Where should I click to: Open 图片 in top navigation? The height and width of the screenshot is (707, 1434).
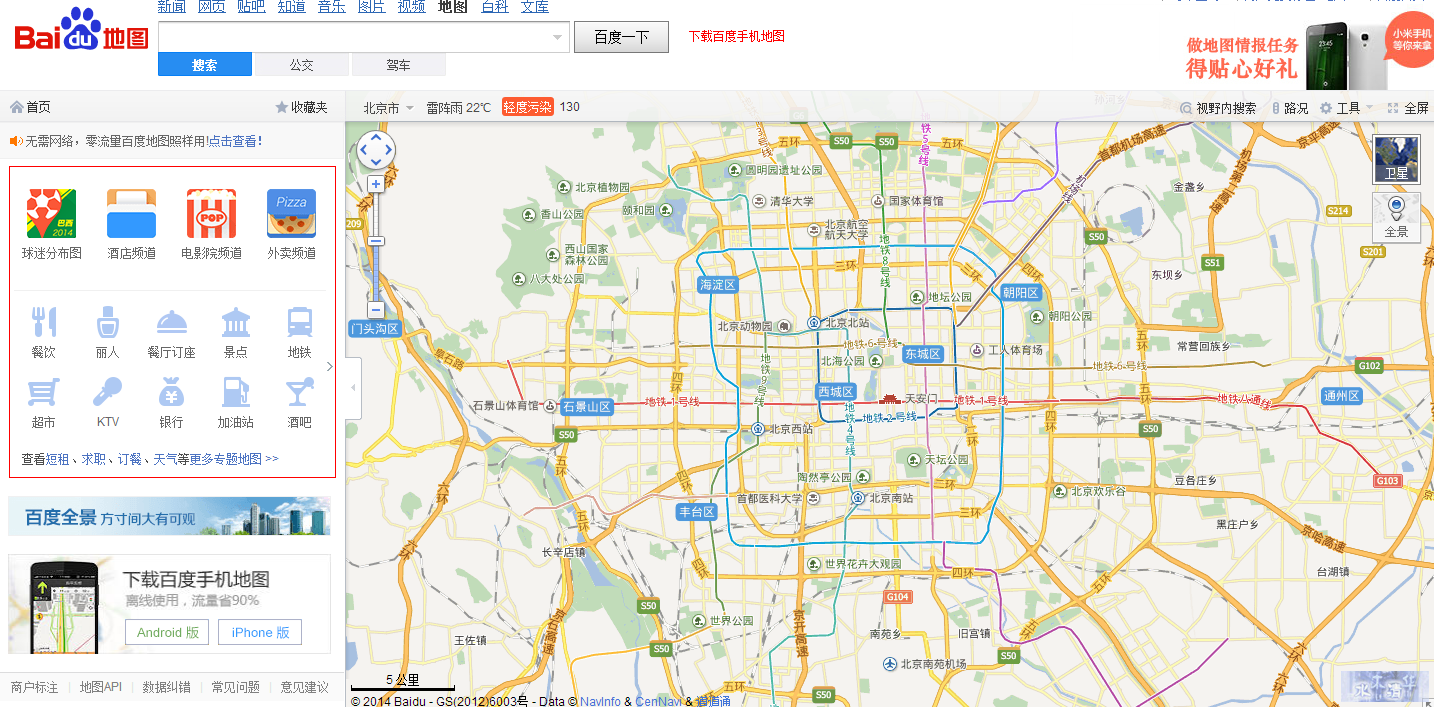pyautogui.click(x=372, y=7)
